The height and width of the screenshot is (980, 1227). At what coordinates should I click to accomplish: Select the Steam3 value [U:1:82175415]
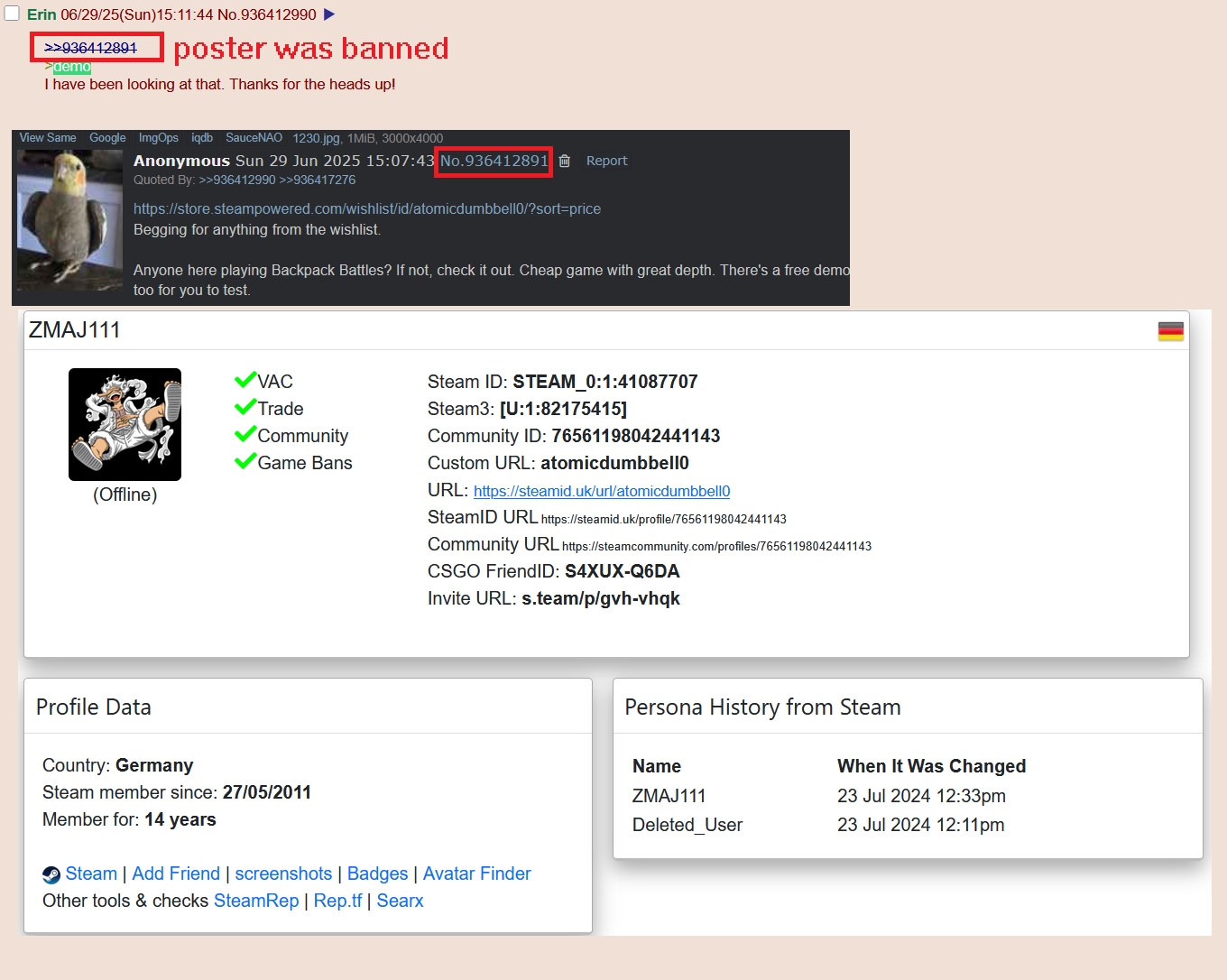pos(563,409)
